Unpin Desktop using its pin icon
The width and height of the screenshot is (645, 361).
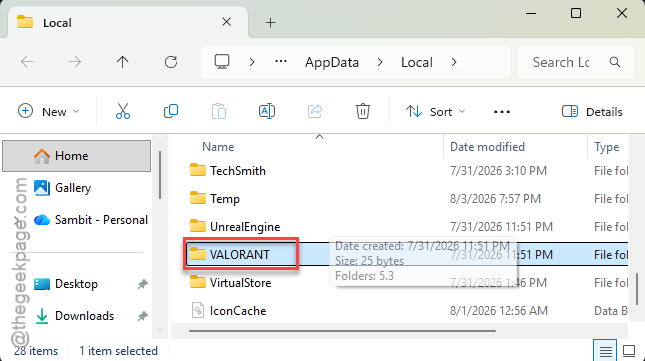[142, 284]
